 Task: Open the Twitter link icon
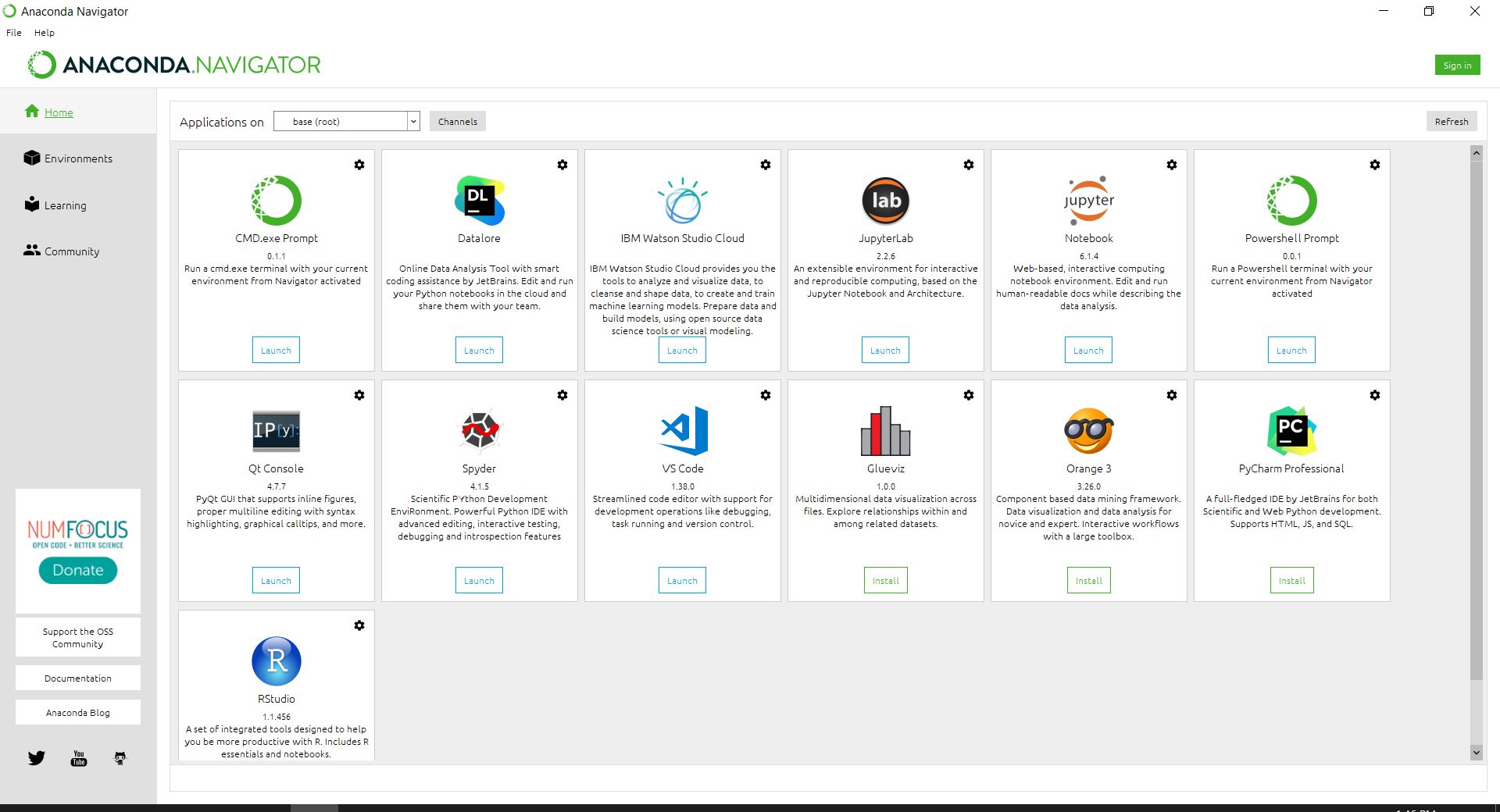tap(37, 758)
